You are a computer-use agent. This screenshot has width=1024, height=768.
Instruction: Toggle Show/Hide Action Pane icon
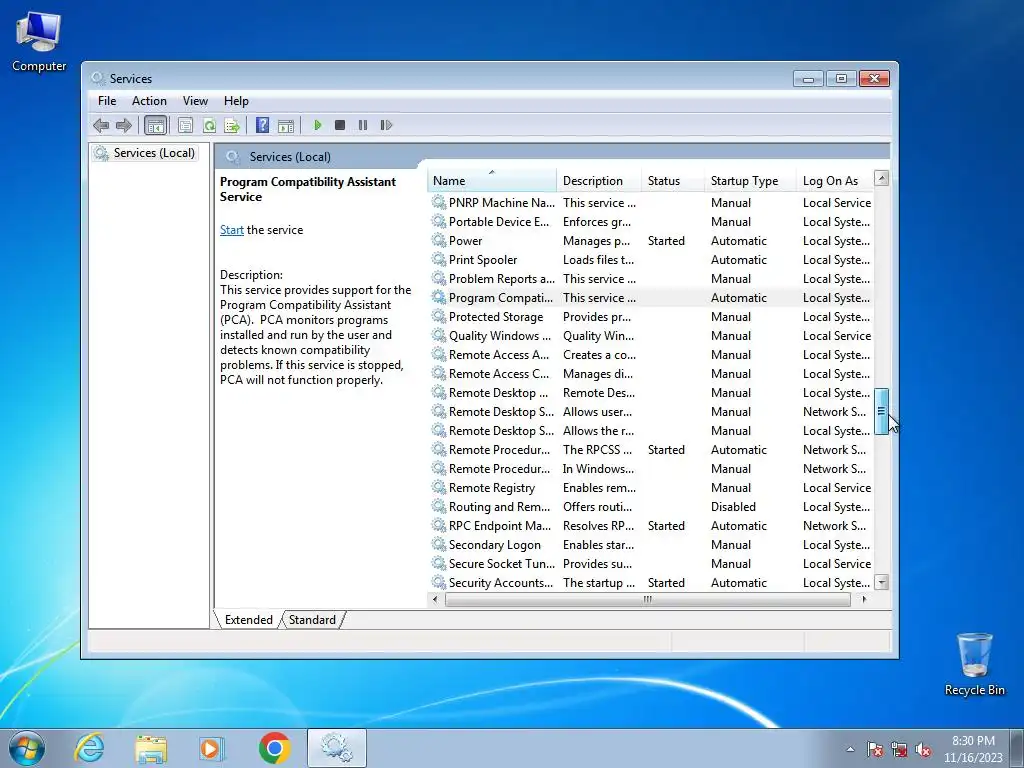pyautogui.click(x=286, y=125)
